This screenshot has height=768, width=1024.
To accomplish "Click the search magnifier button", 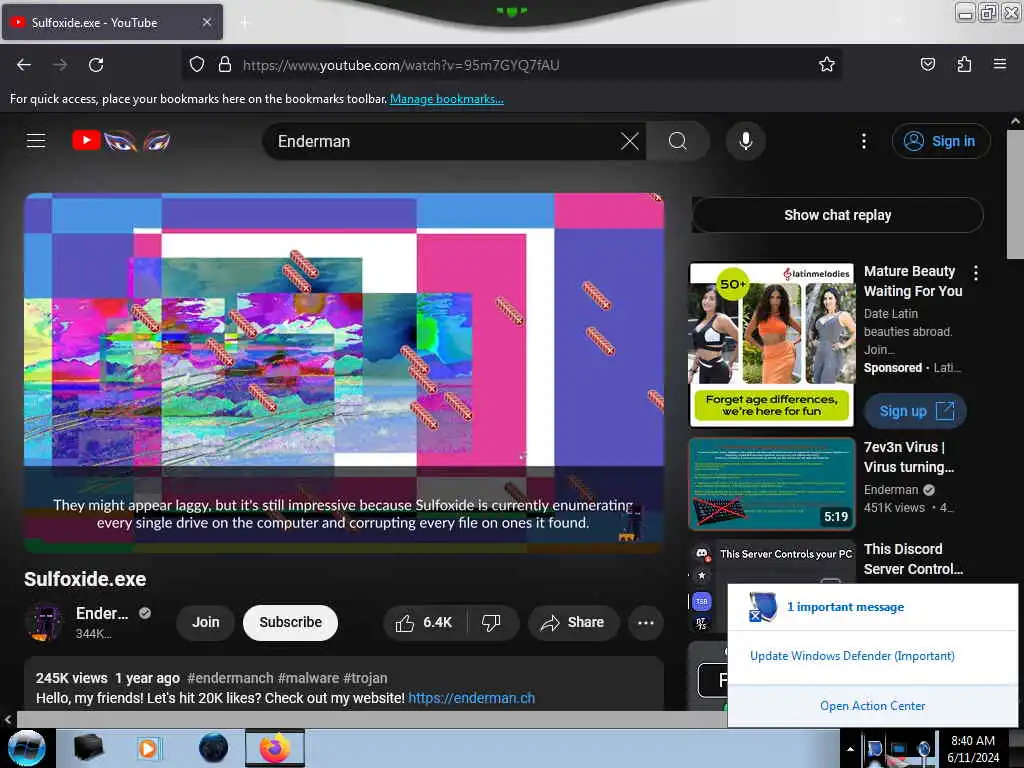I will pyautogui.click(x=677, y=141).
